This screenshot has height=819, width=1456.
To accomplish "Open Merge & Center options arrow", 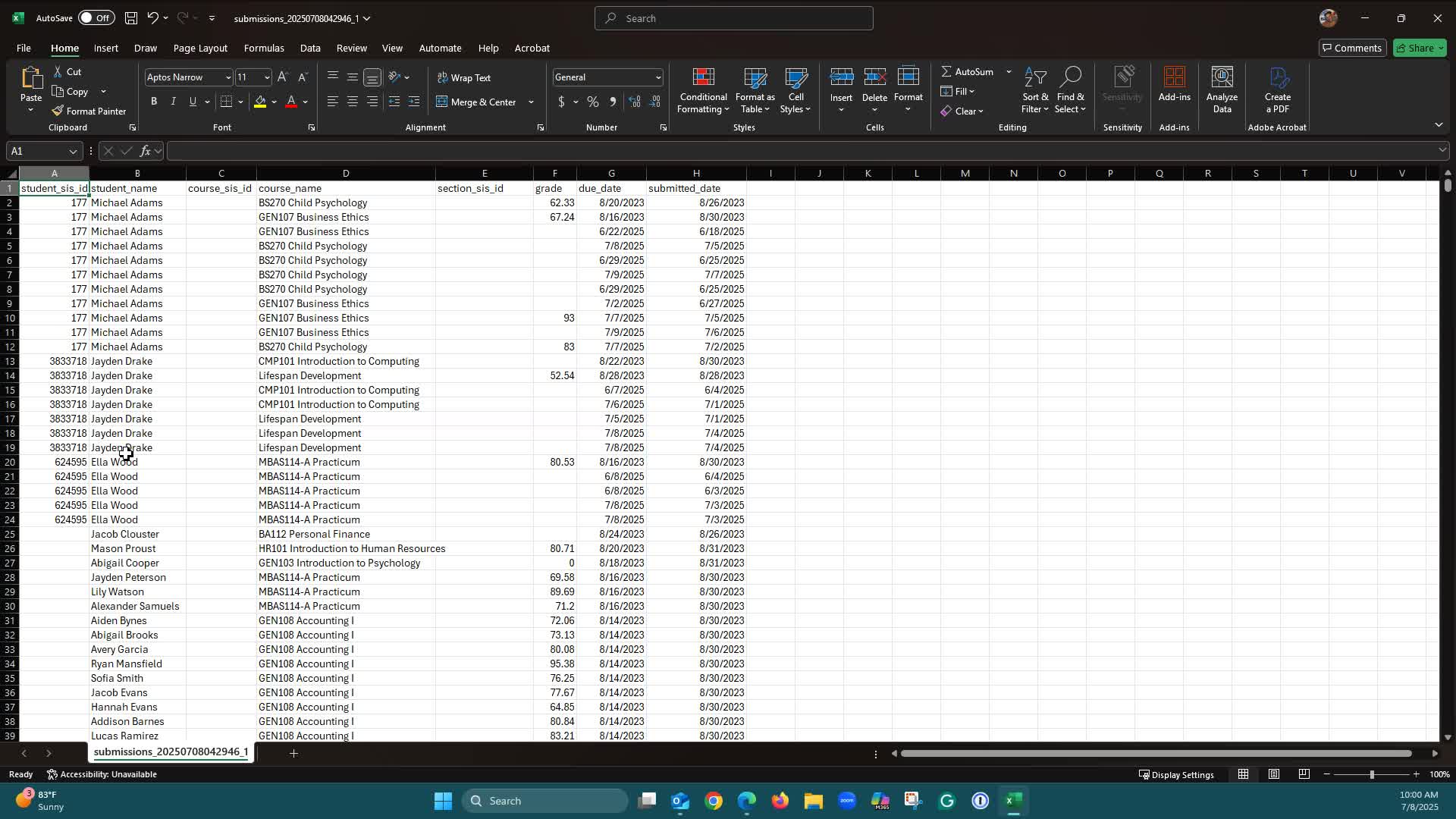I will pos(531,102).
